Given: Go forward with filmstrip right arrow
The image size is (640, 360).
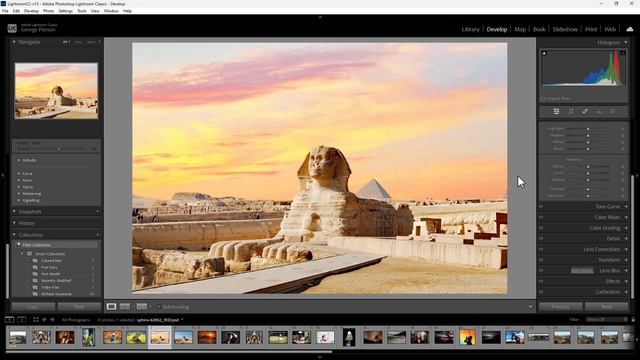Looking at the screenshot, I should click(x=52, y=320).
